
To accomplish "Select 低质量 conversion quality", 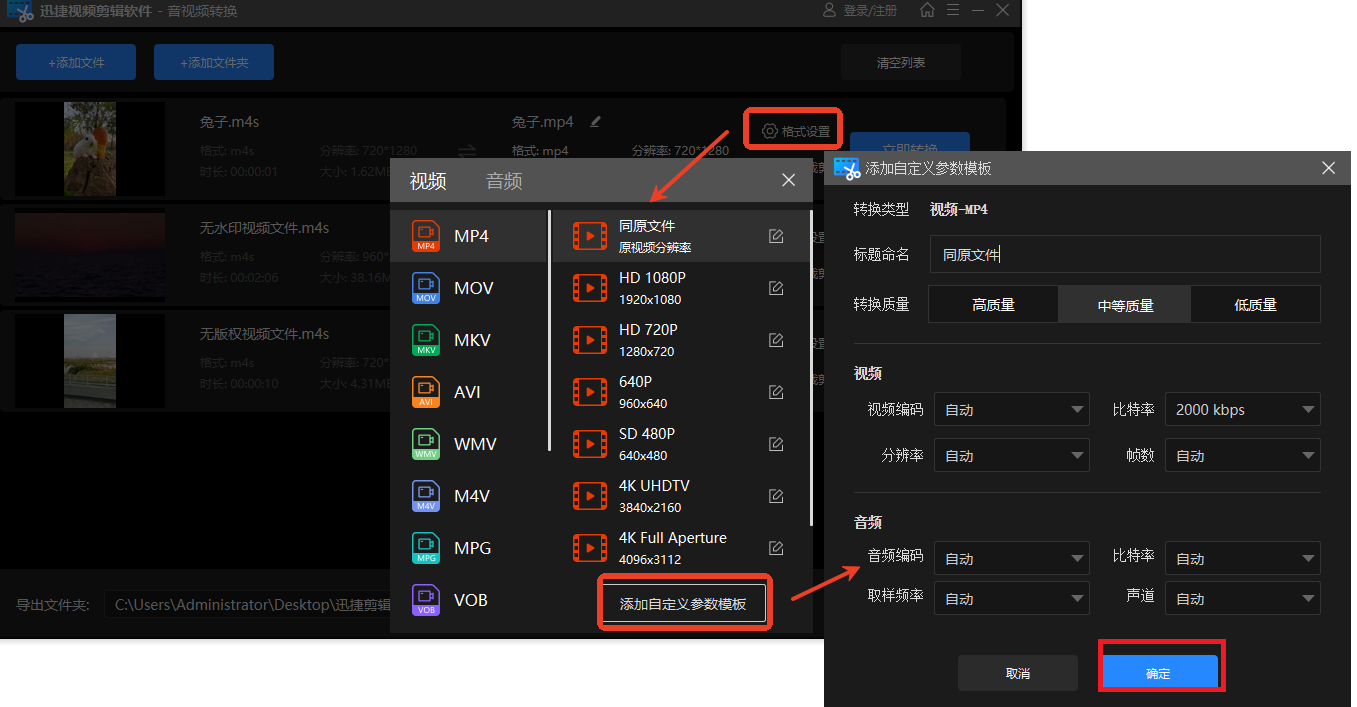I will tap(1255, 304).
